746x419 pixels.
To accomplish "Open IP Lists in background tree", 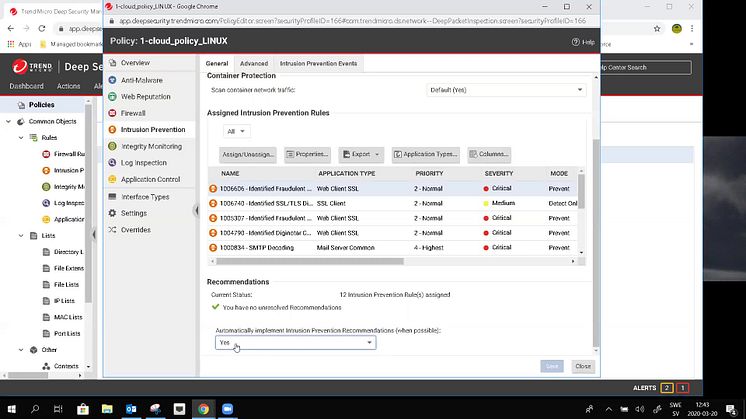I will [x=59, y=301].
